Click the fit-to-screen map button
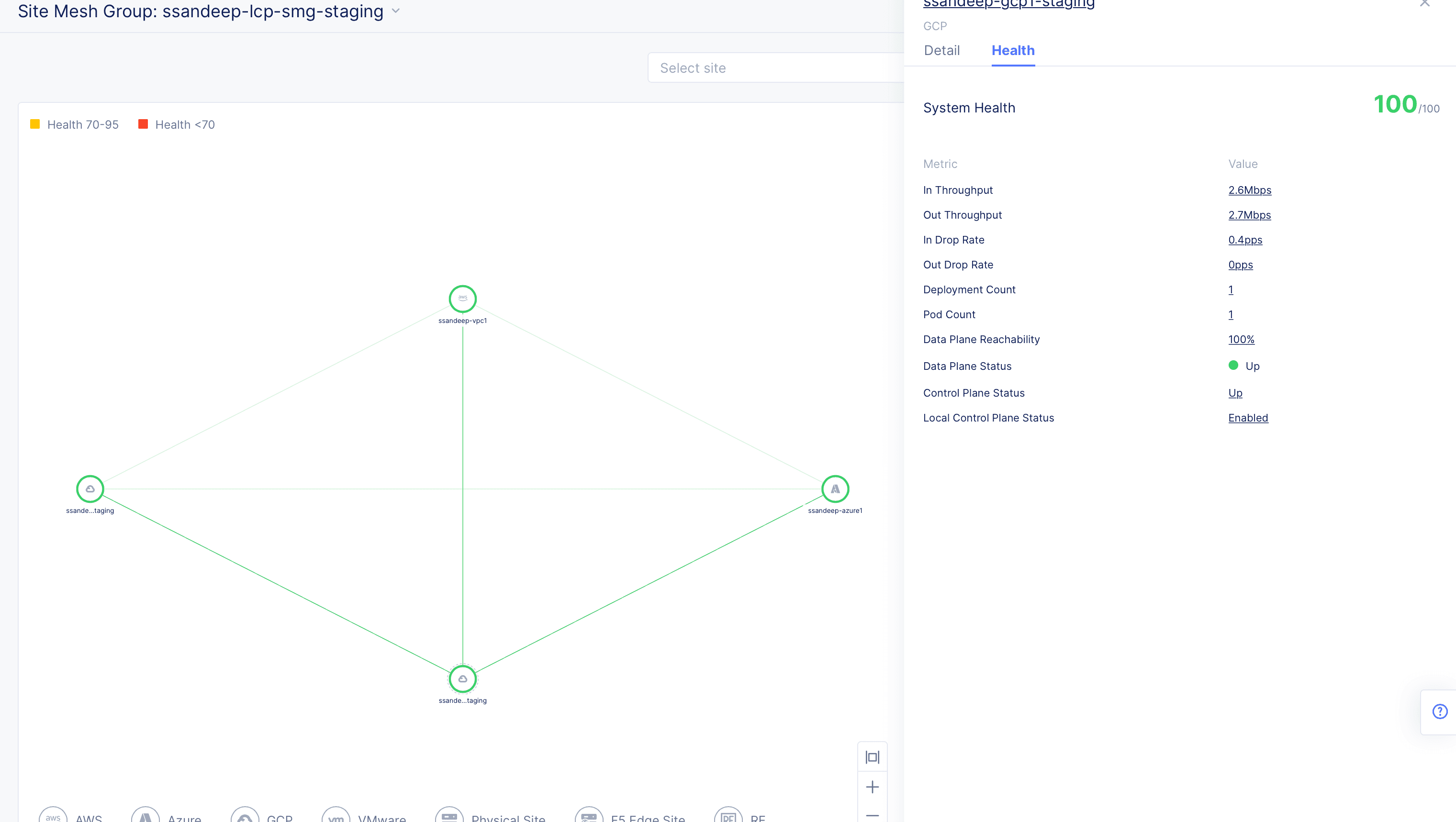The width and height of the screenshot is (1456, 822). pyautogui.click(x=872, y=757)
